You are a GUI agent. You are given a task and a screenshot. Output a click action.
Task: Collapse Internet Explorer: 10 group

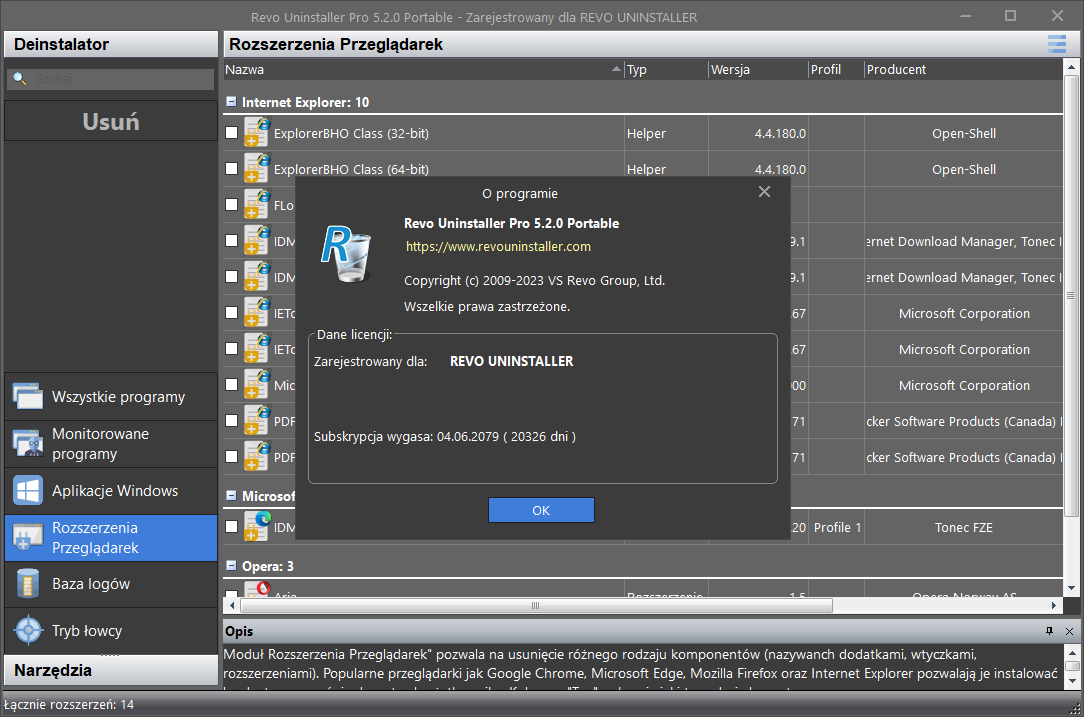tap(232, 102)
